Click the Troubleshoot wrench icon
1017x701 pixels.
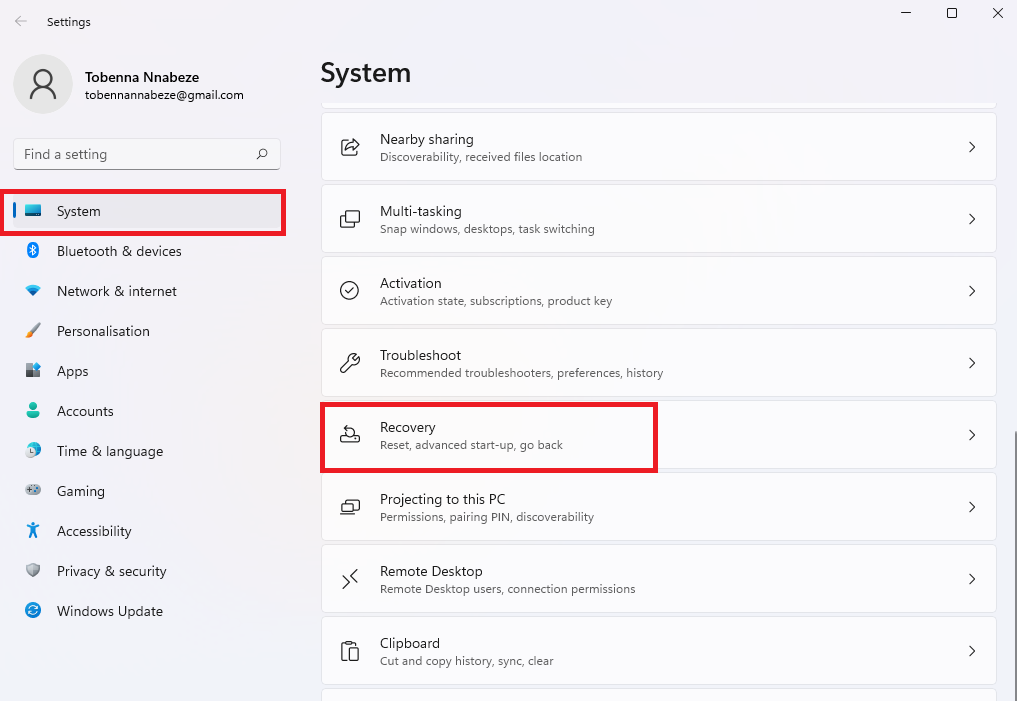(350, 363)
